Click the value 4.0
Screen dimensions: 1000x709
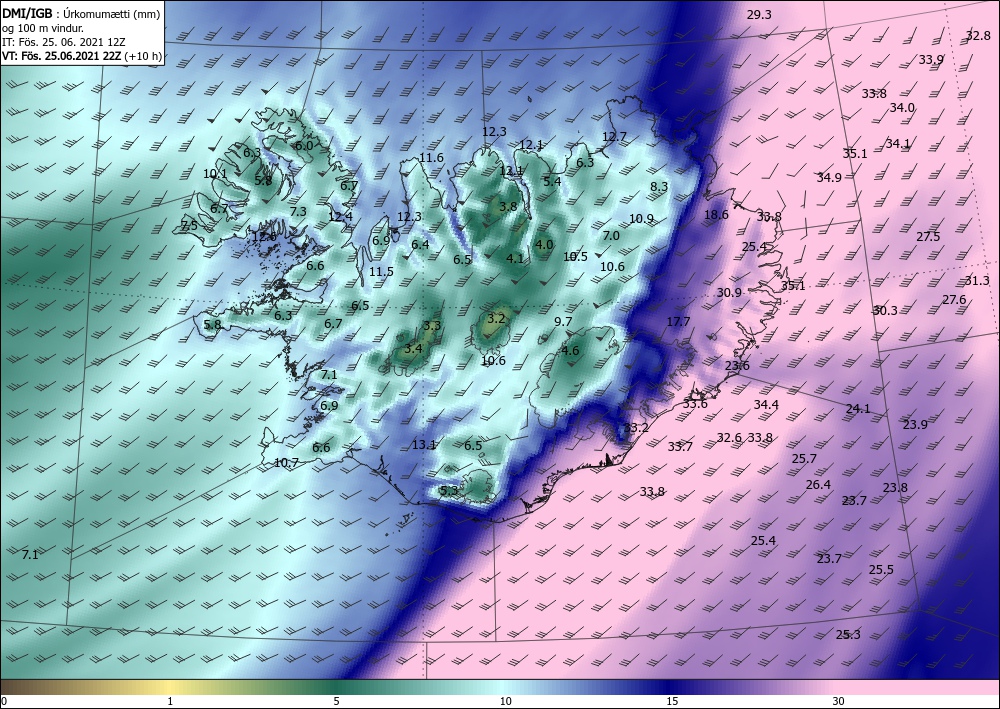click(544, 245)
